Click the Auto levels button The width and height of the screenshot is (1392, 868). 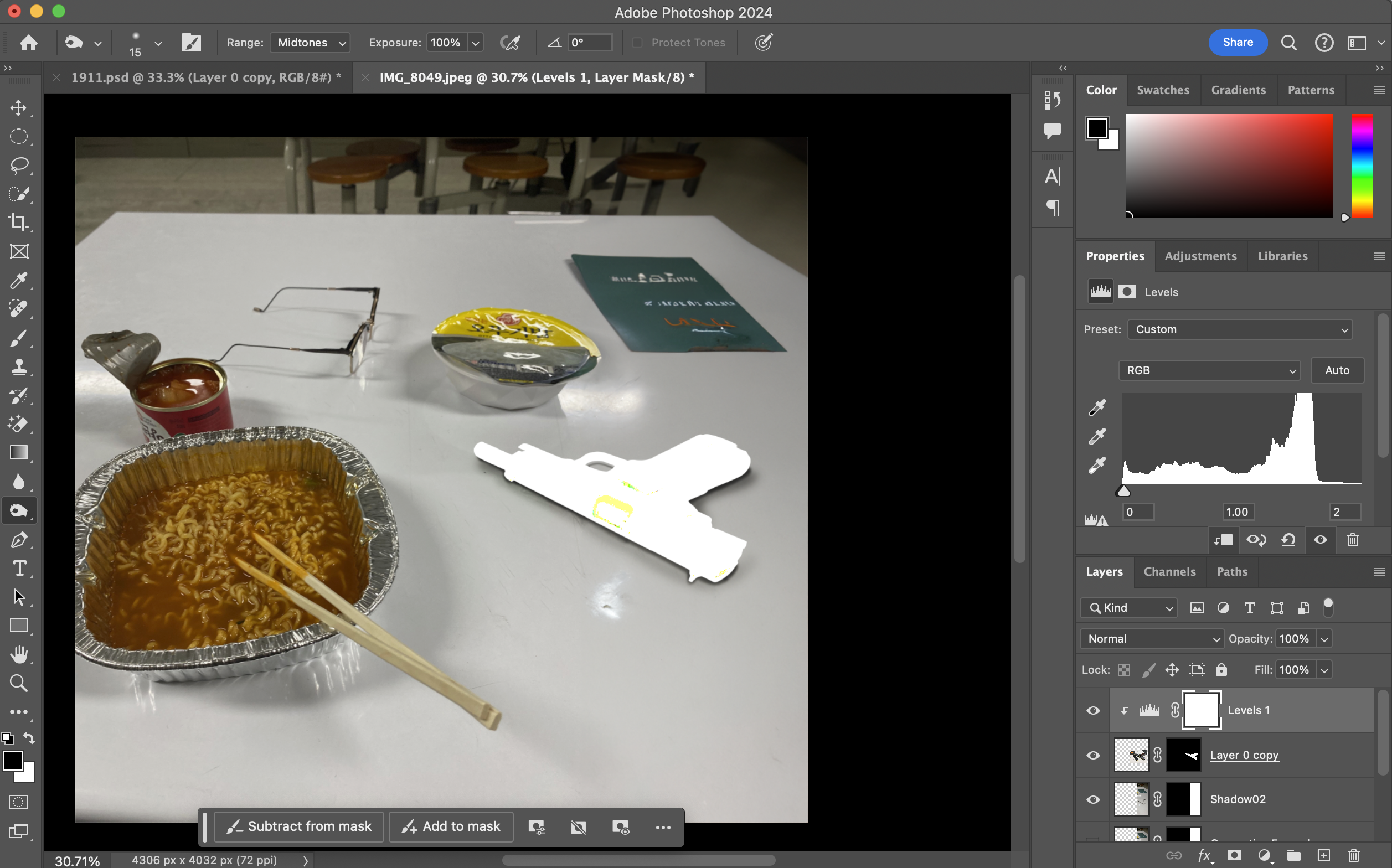coord(1337,370)
